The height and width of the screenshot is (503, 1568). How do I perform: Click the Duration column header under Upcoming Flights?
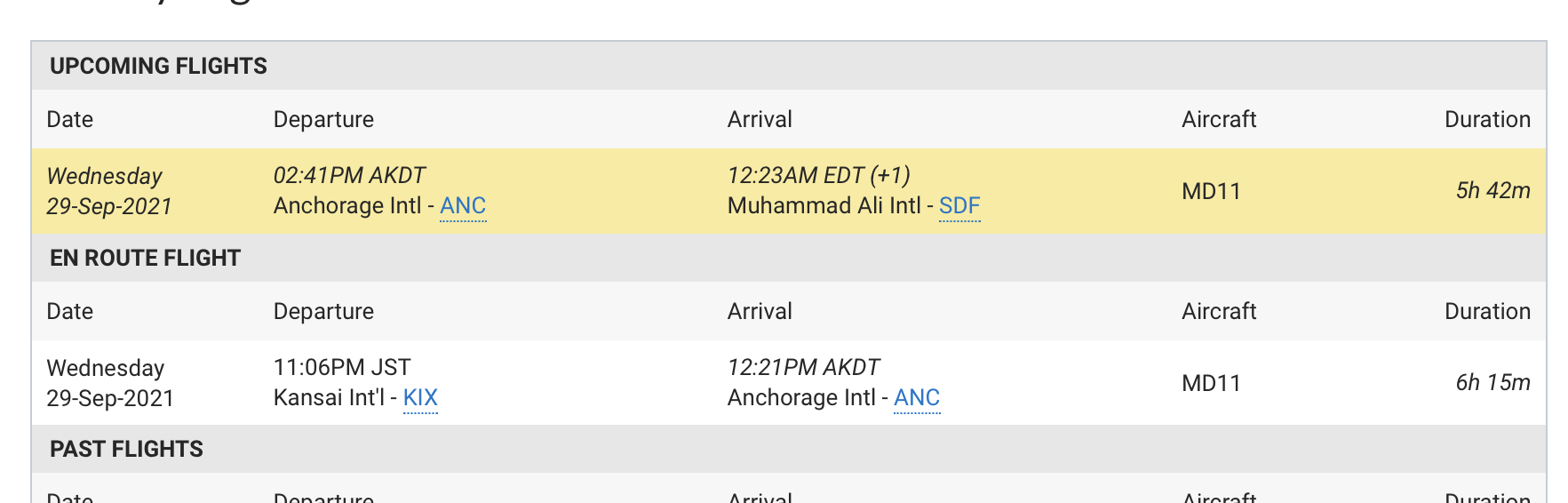[x=1487, y=120]
